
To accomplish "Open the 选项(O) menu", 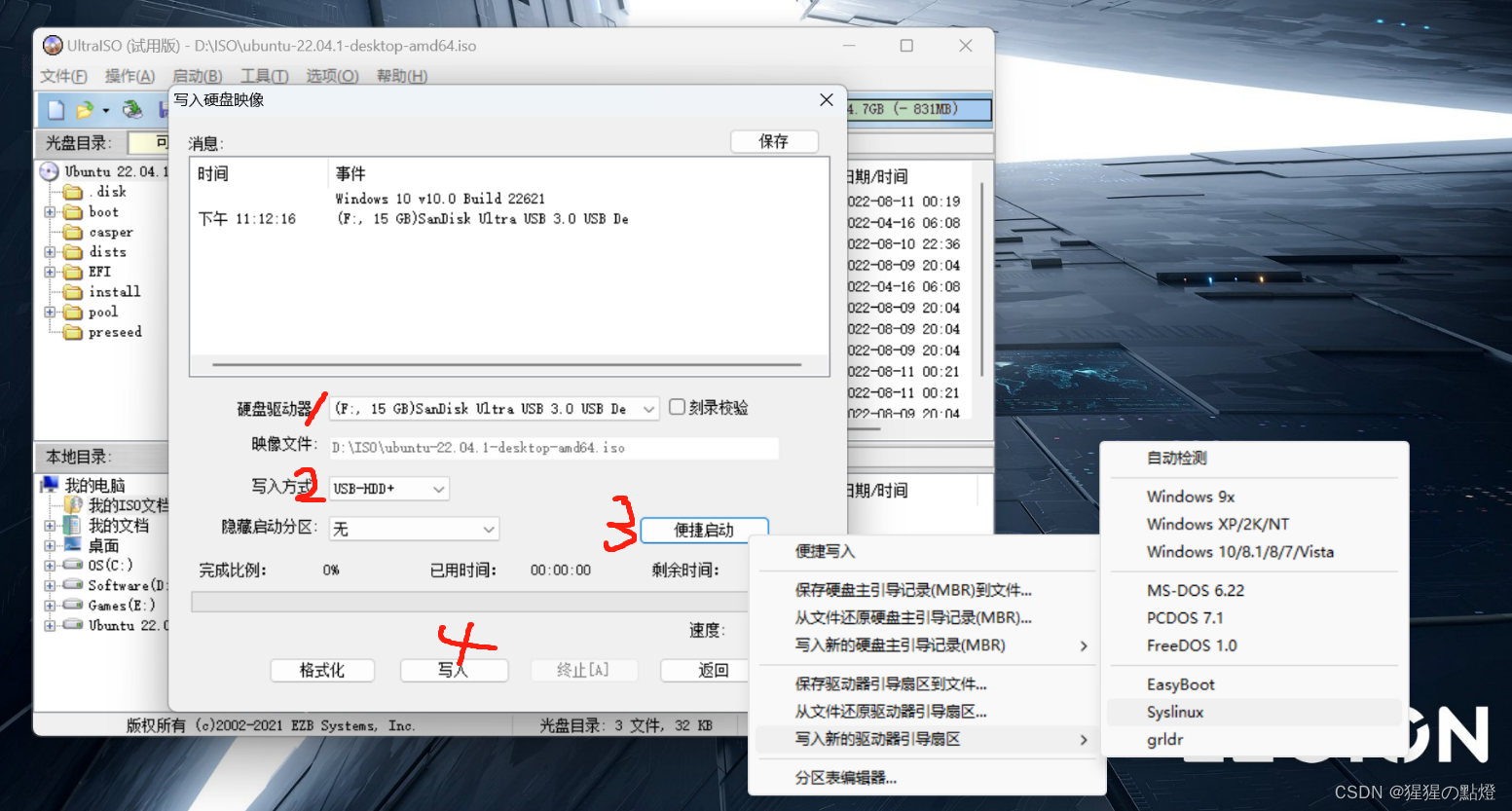I will [x=332, y=76].
